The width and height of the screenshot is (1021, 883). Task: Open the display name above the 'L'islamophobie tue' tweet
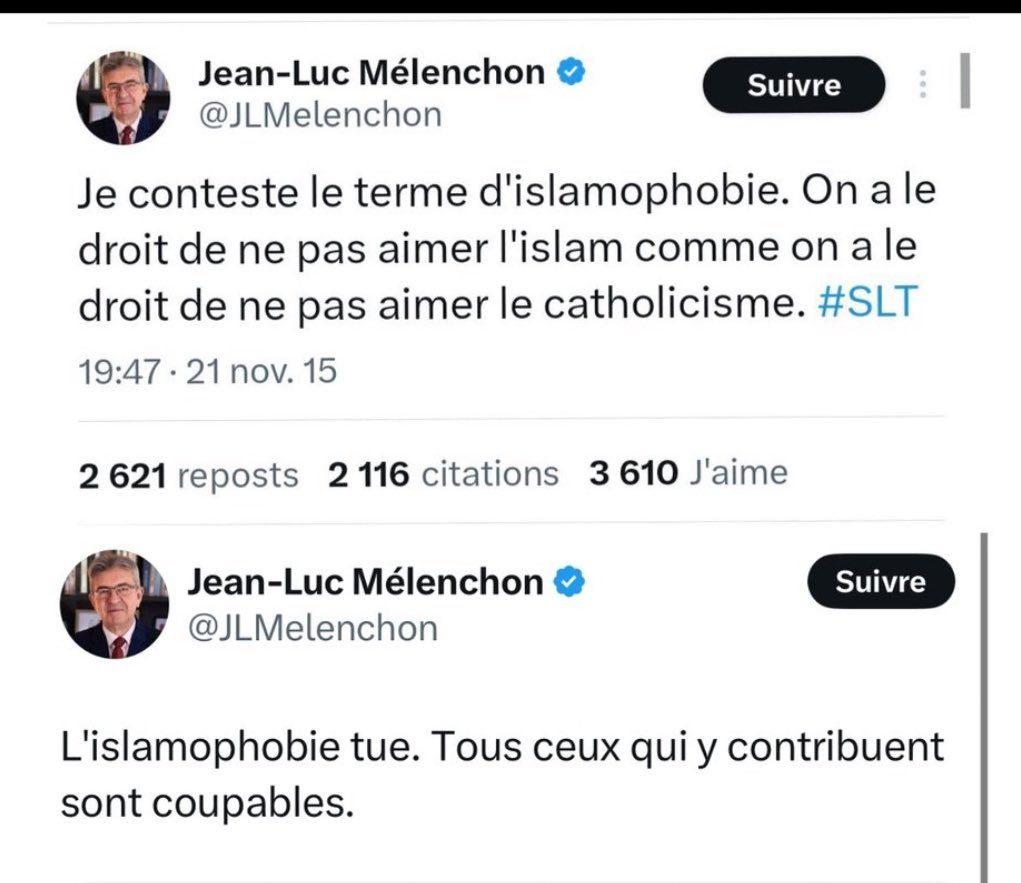[366, 581]
